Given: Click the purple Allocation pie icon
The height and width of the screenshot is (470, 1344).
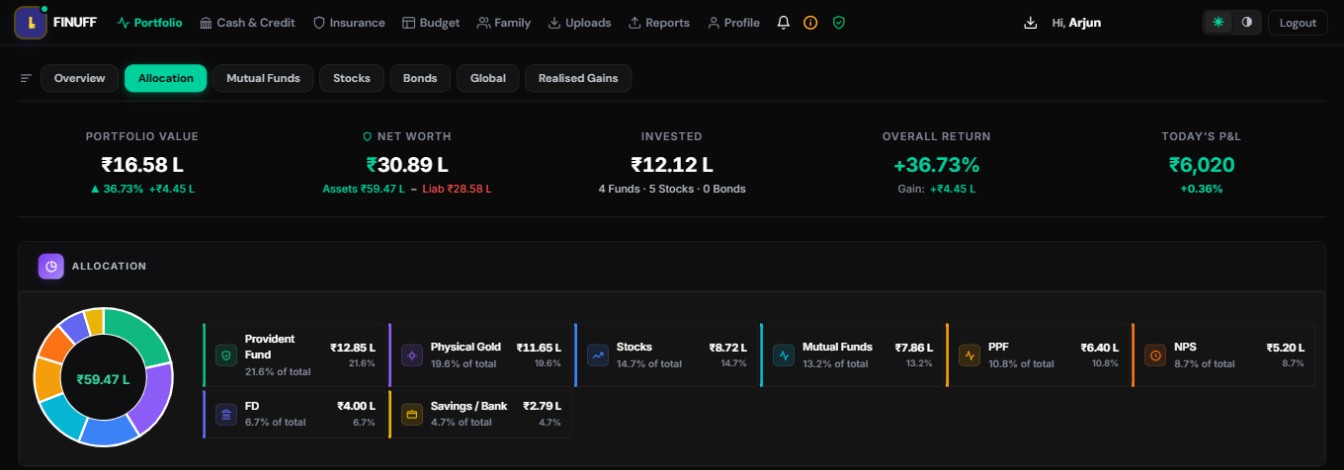Looking at the screenshot, I should pos(51,266).
